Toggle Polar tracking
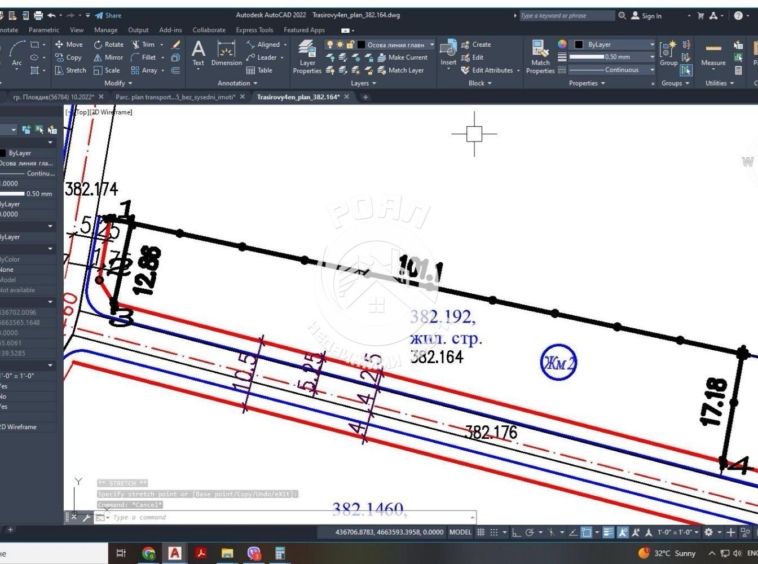The height and width of the screenshot is (564, 758). [530, 532]
